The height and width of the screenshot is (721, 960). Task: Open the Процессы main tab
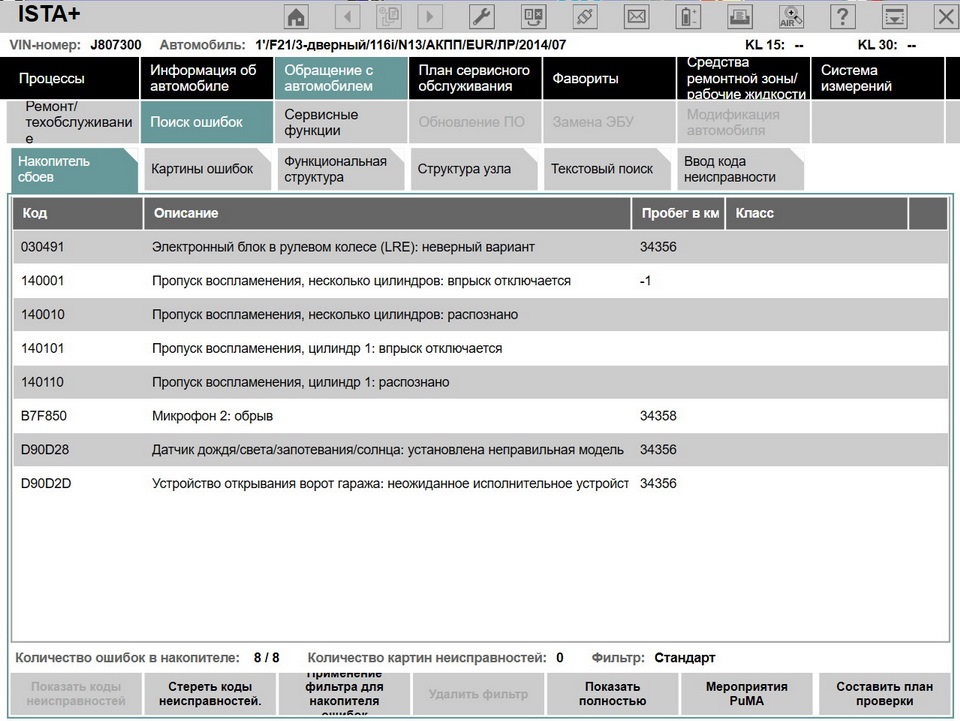pos(70,78)
